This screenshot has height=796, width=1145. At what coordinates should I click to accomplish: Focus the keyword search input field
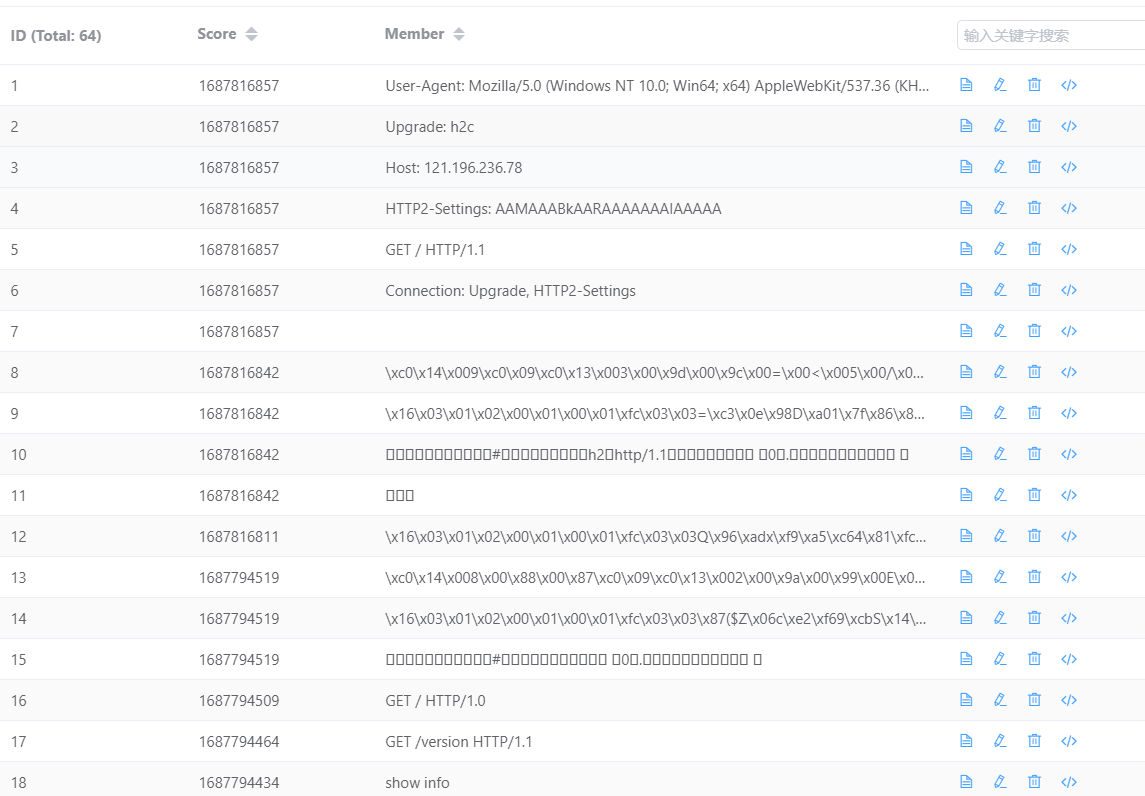[1050, 35]
